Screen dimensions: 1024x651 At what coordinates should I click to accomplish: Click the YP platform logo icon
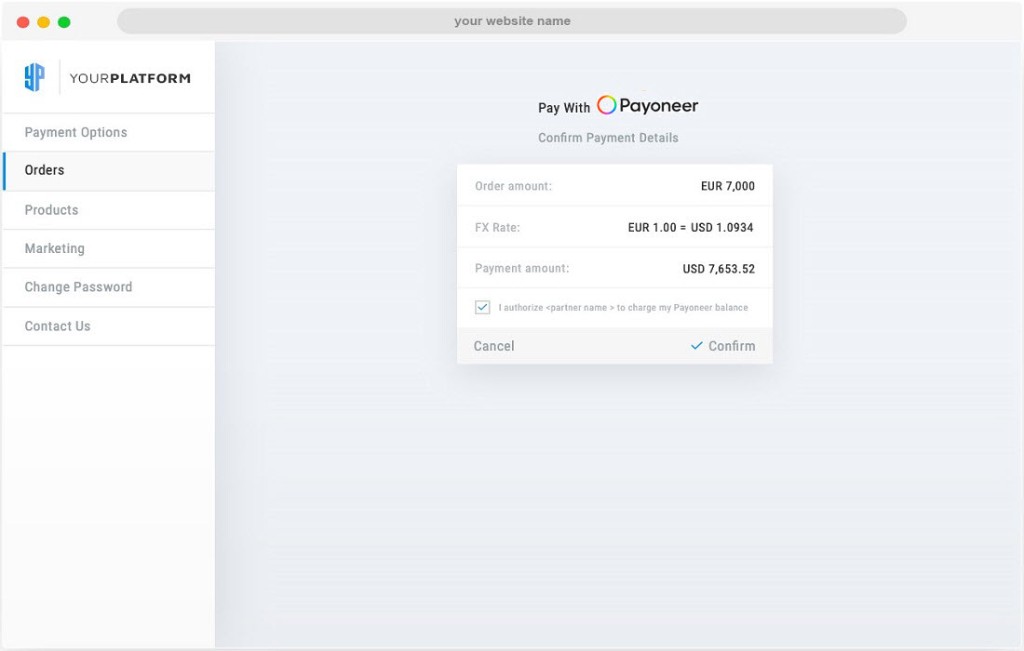point(35,77)
